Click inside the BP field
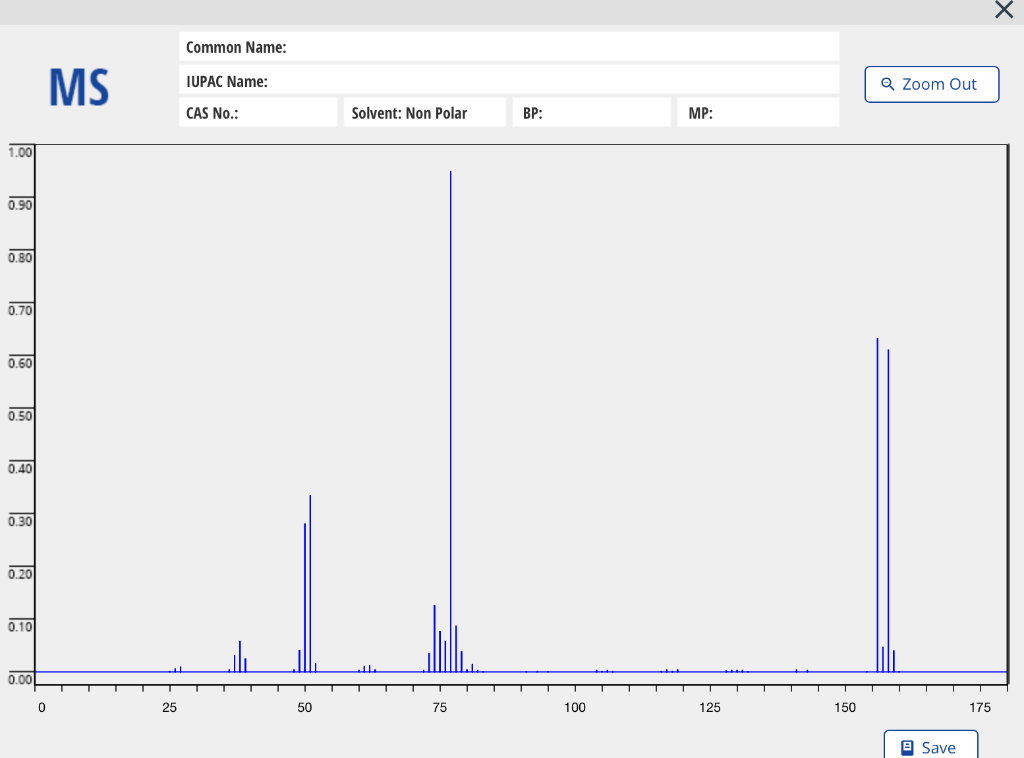1024x758 pixels. pos(591,112)
